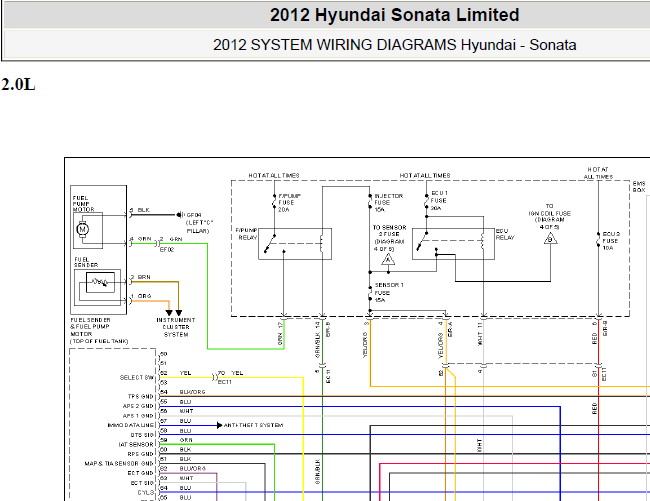The width and height of the screenshot is (650, 501).
Task: Click the 'IMMO DATA LINE' pin label
Action: pos(130,425)
